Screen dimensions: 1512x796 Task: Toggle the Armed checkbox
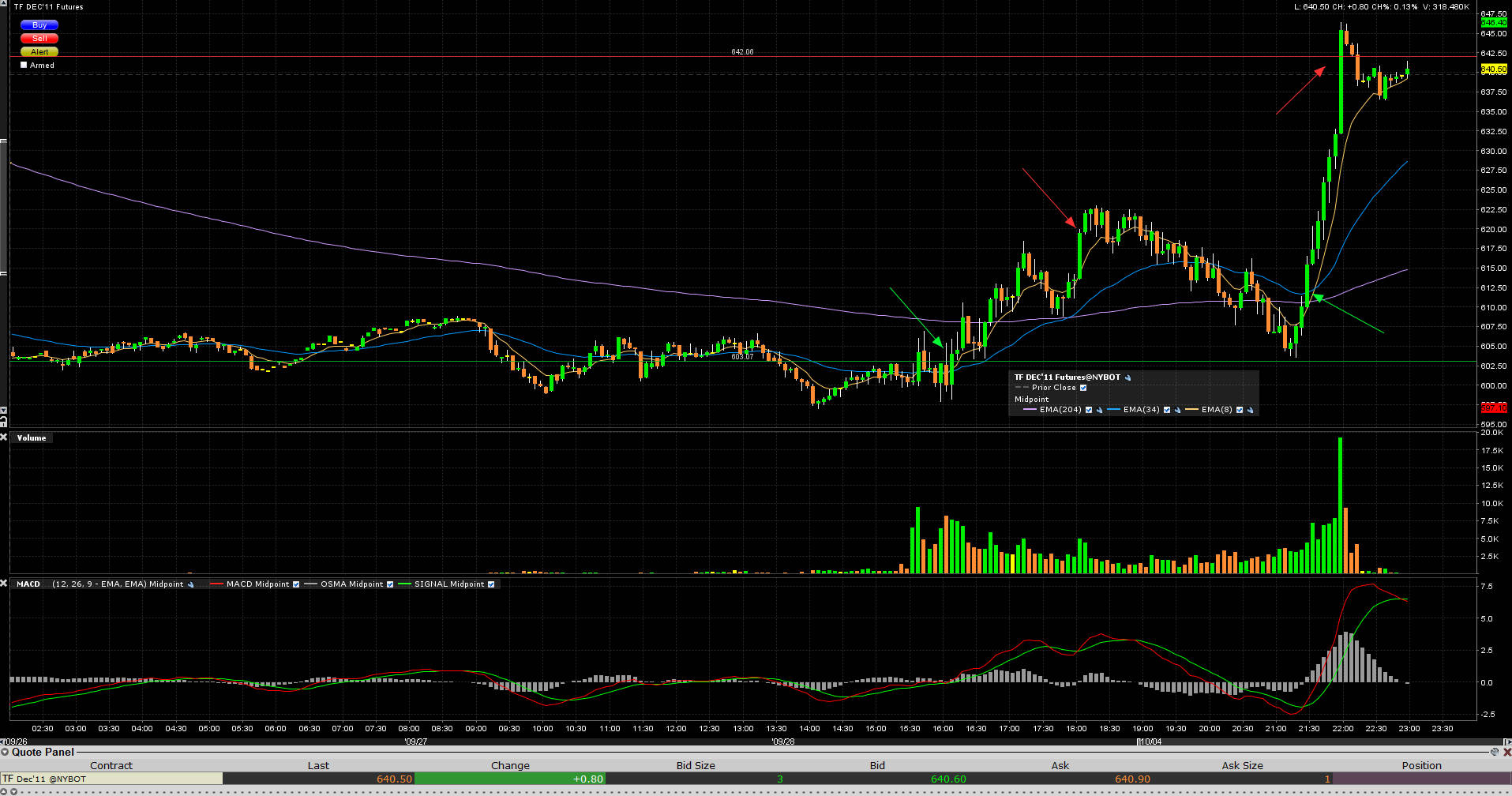click(24, 66)
